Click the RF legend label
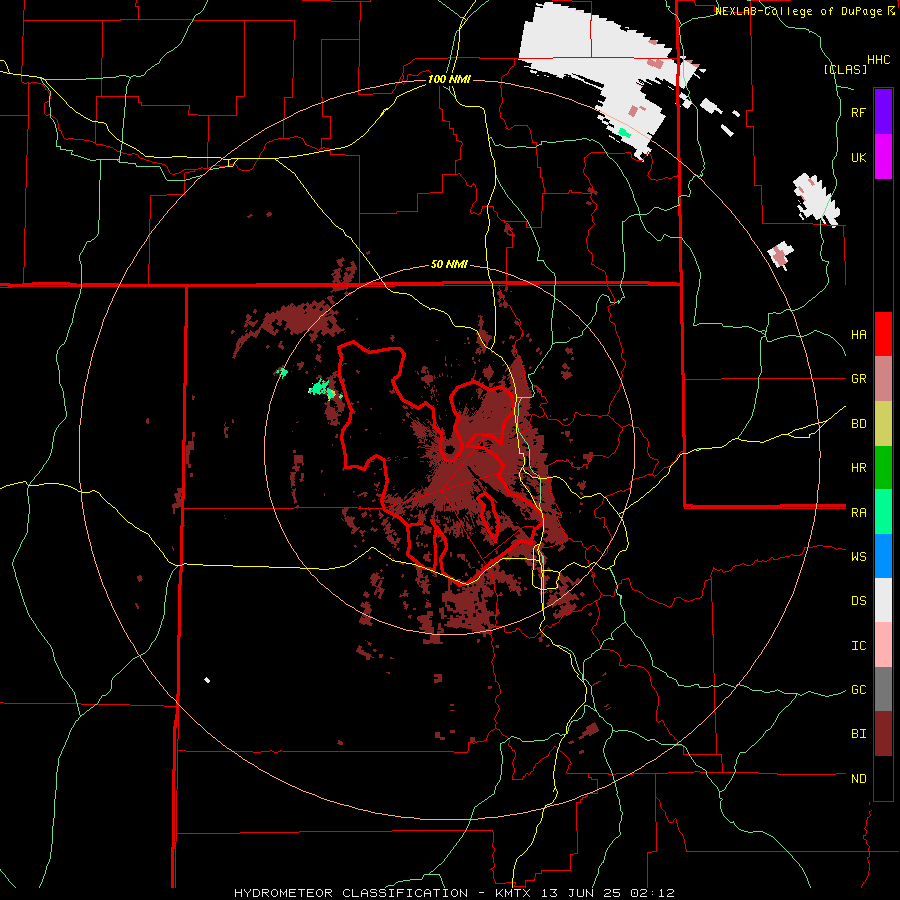 pyautogui.click(x=858, y=112)
